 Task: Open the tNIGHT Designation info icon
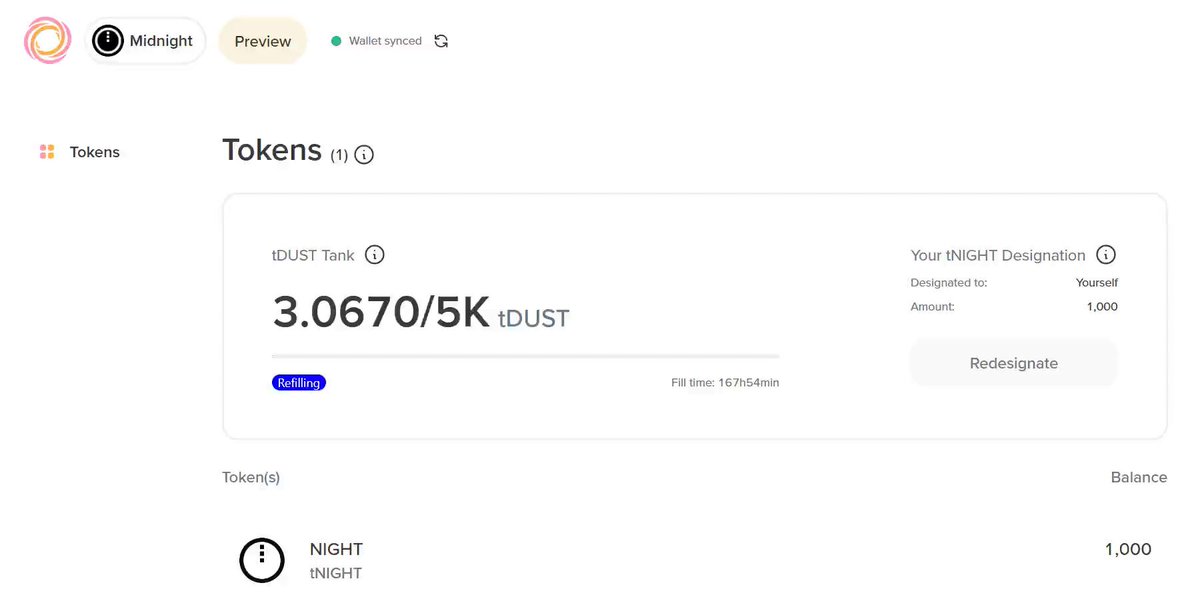click(1106, 255)
